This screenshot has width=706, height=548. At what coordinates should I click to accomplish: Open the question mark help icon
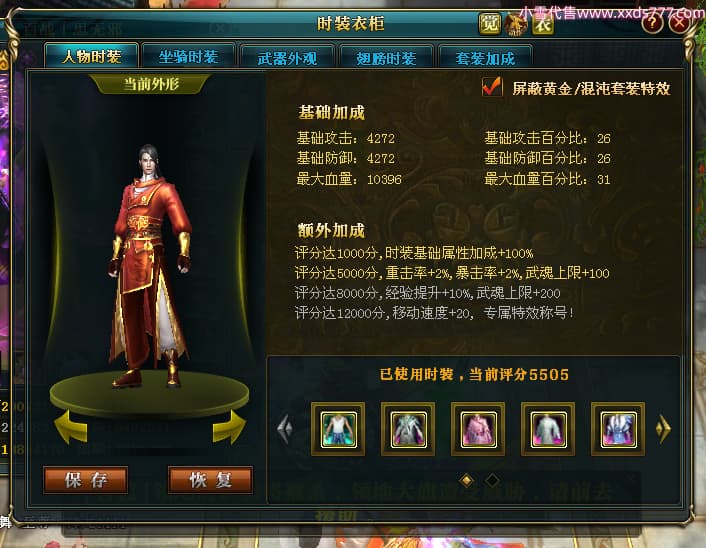[652, 23]
